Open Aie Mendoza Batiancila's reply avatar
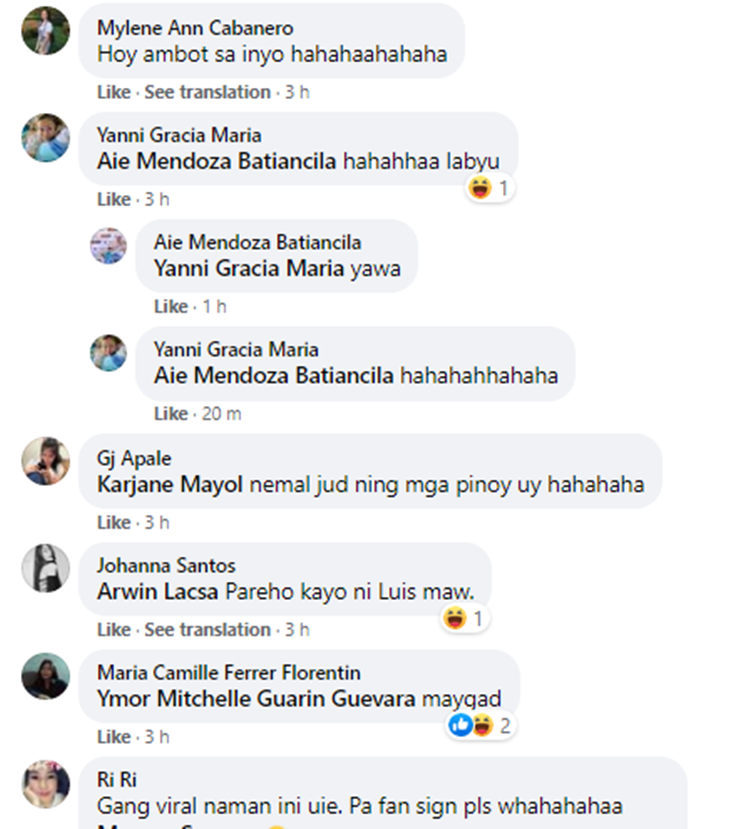The height and width of the screenshot is (829, 750). 108,246
